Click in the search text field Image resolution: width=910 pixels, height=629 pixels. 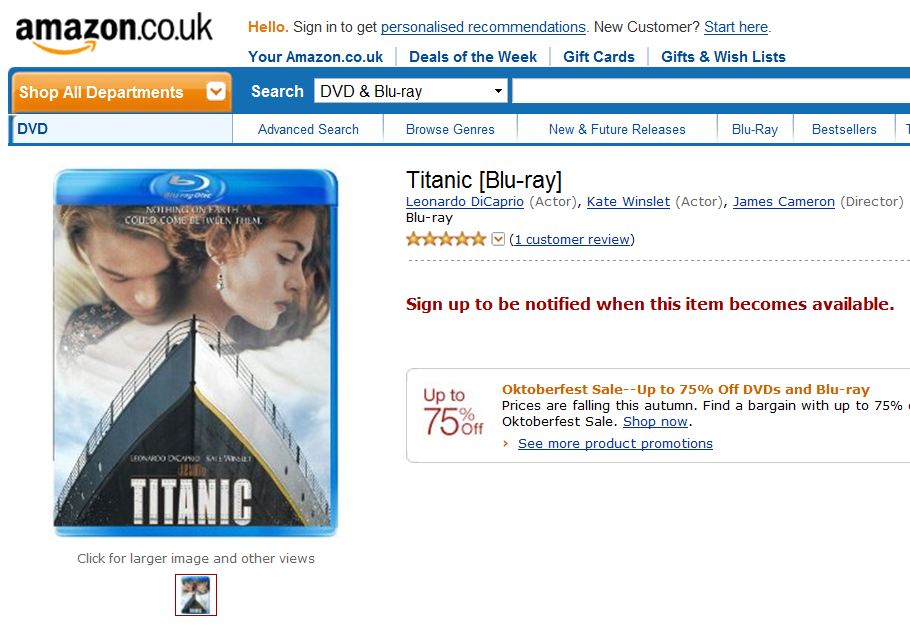click(x=710, y=91)
